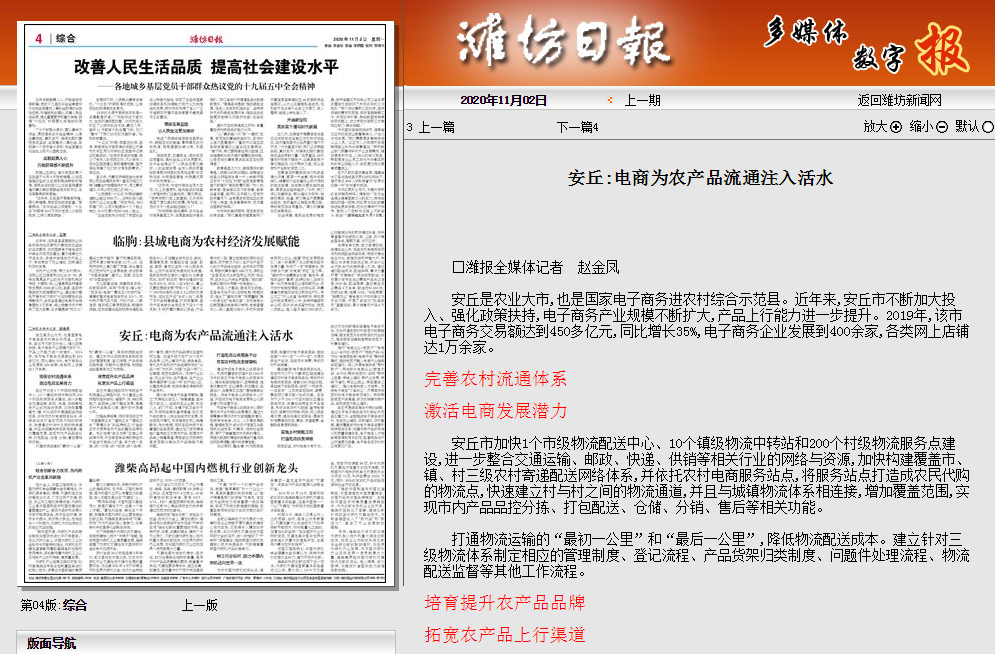The image size is (995, 654).
Task: Click the page header '4 综合' on thumbnail
Action: pyautogui.click(x=55, y=39)
